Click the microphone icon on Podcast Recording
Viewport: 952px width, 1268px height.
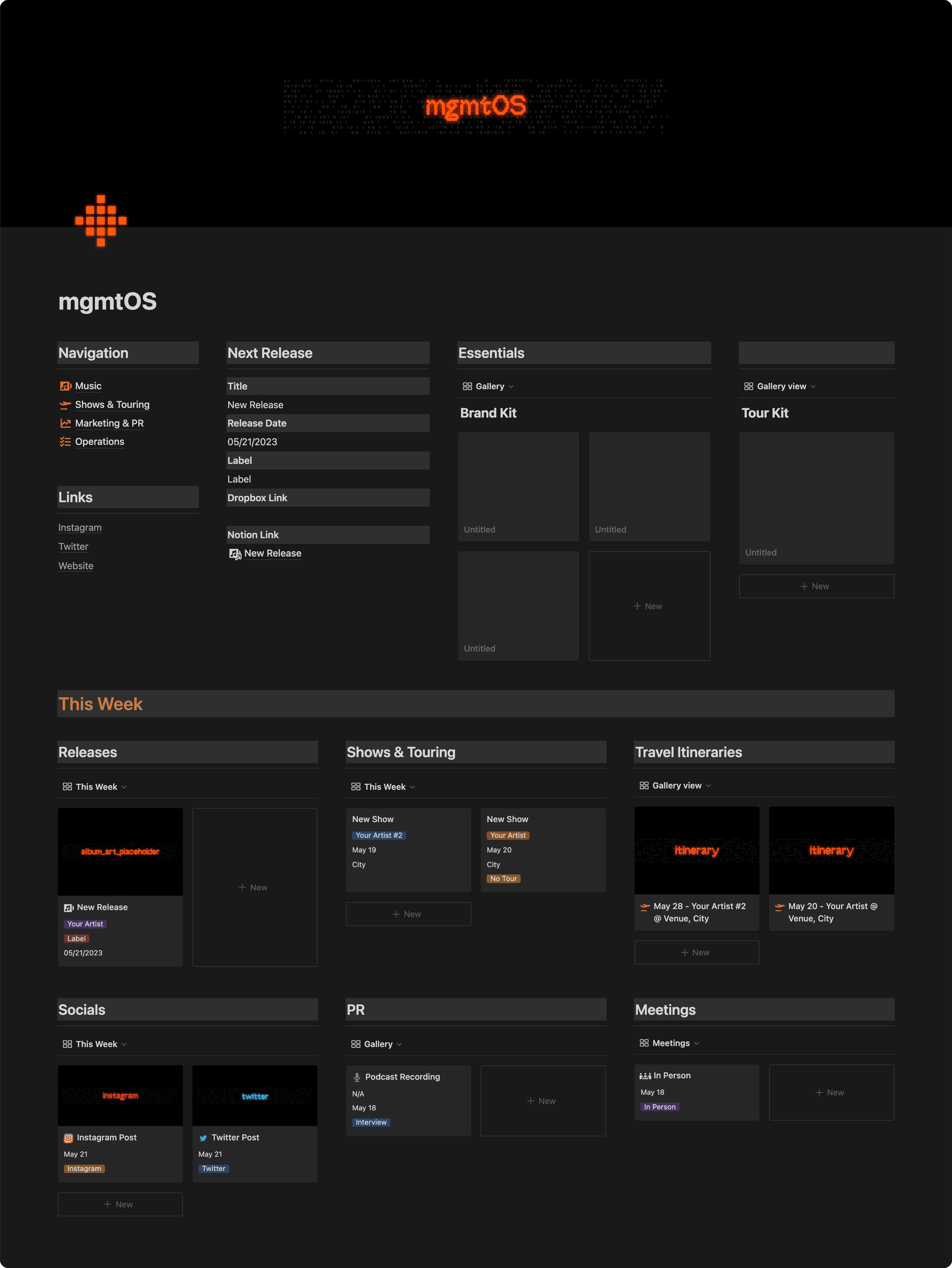[x=356, y=1077]
